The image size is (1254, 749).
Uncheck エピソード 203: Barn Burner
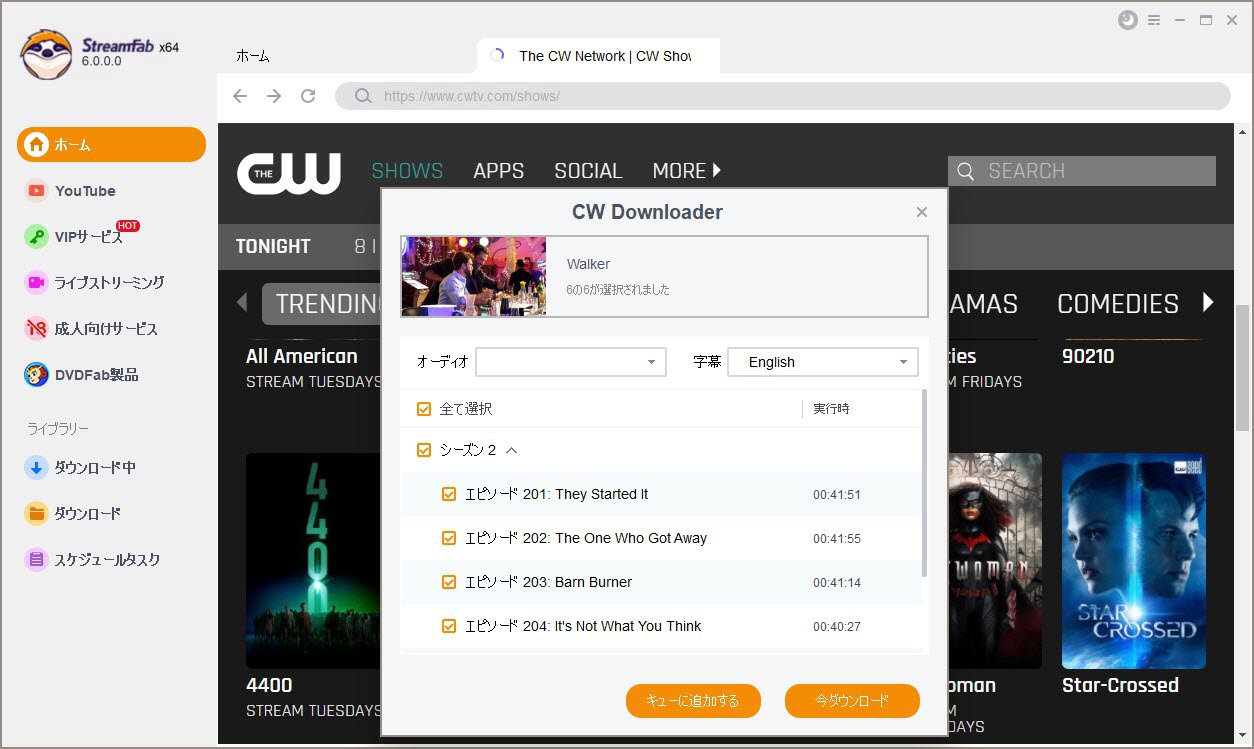(x=449, y=582)
